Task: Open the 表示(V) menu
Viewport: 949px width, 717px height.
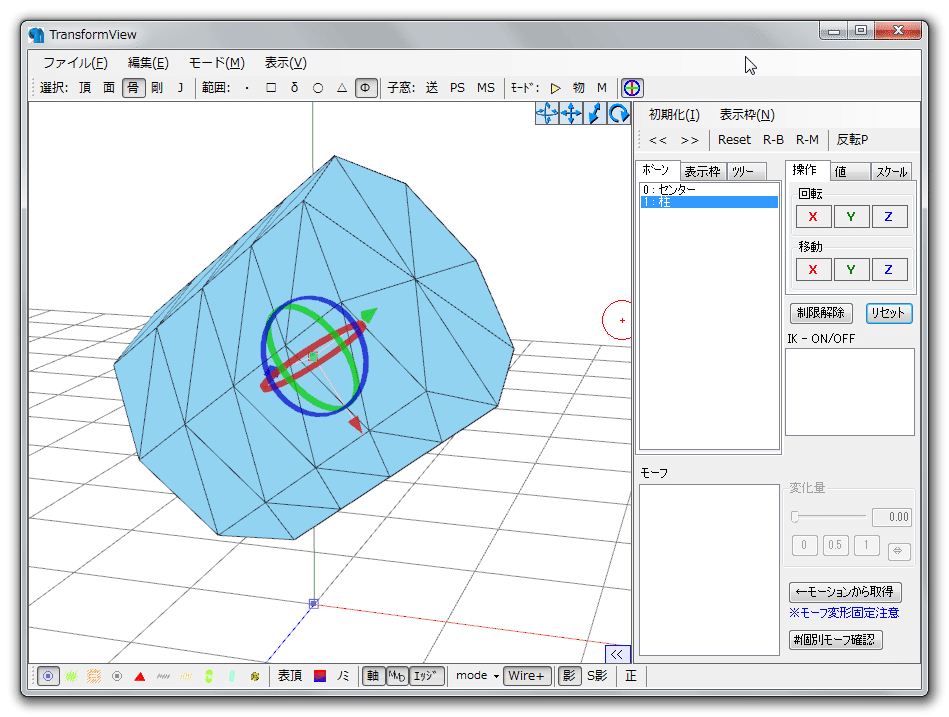Action: (x=286, y=63)
